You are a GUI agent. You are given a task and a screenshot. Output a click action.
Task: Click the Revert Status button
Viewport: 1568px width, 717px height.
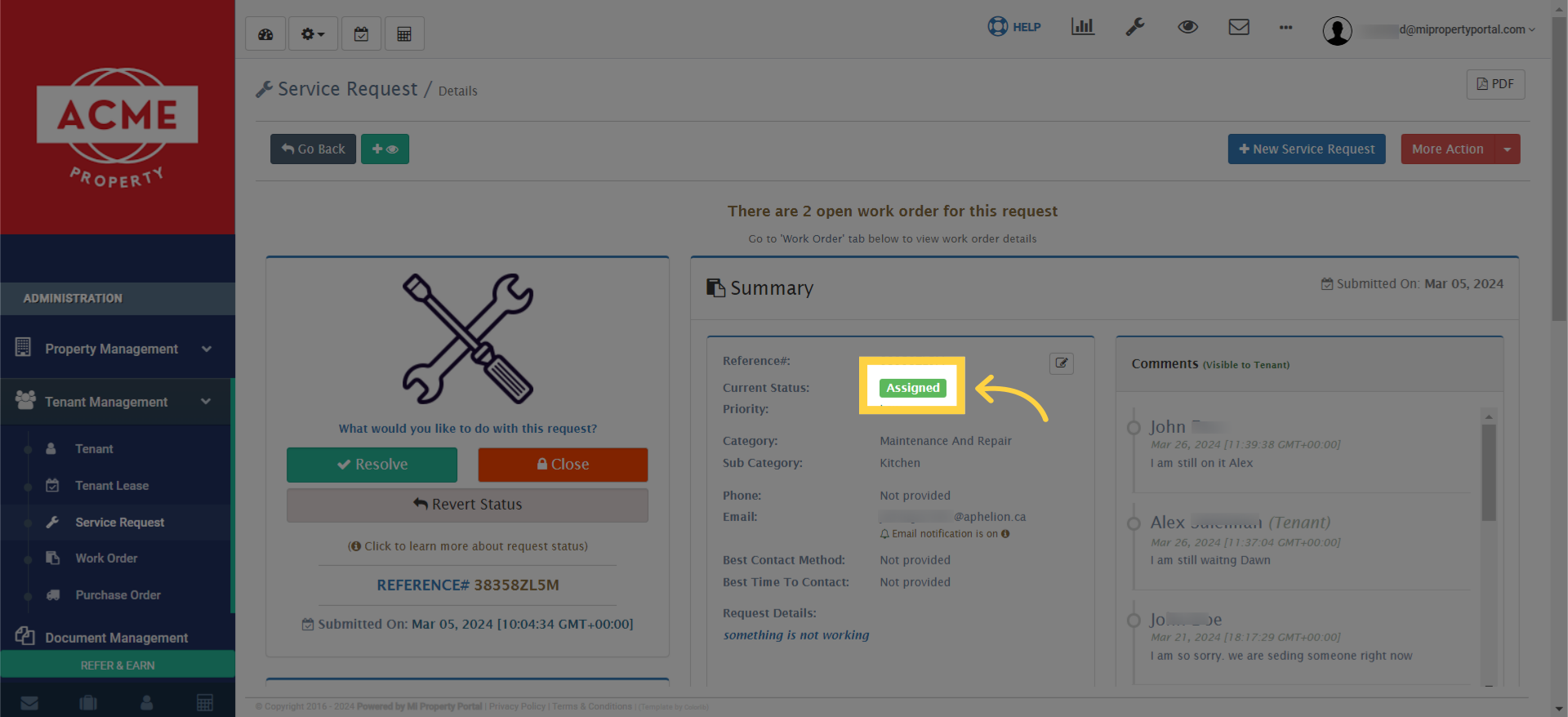467,505
